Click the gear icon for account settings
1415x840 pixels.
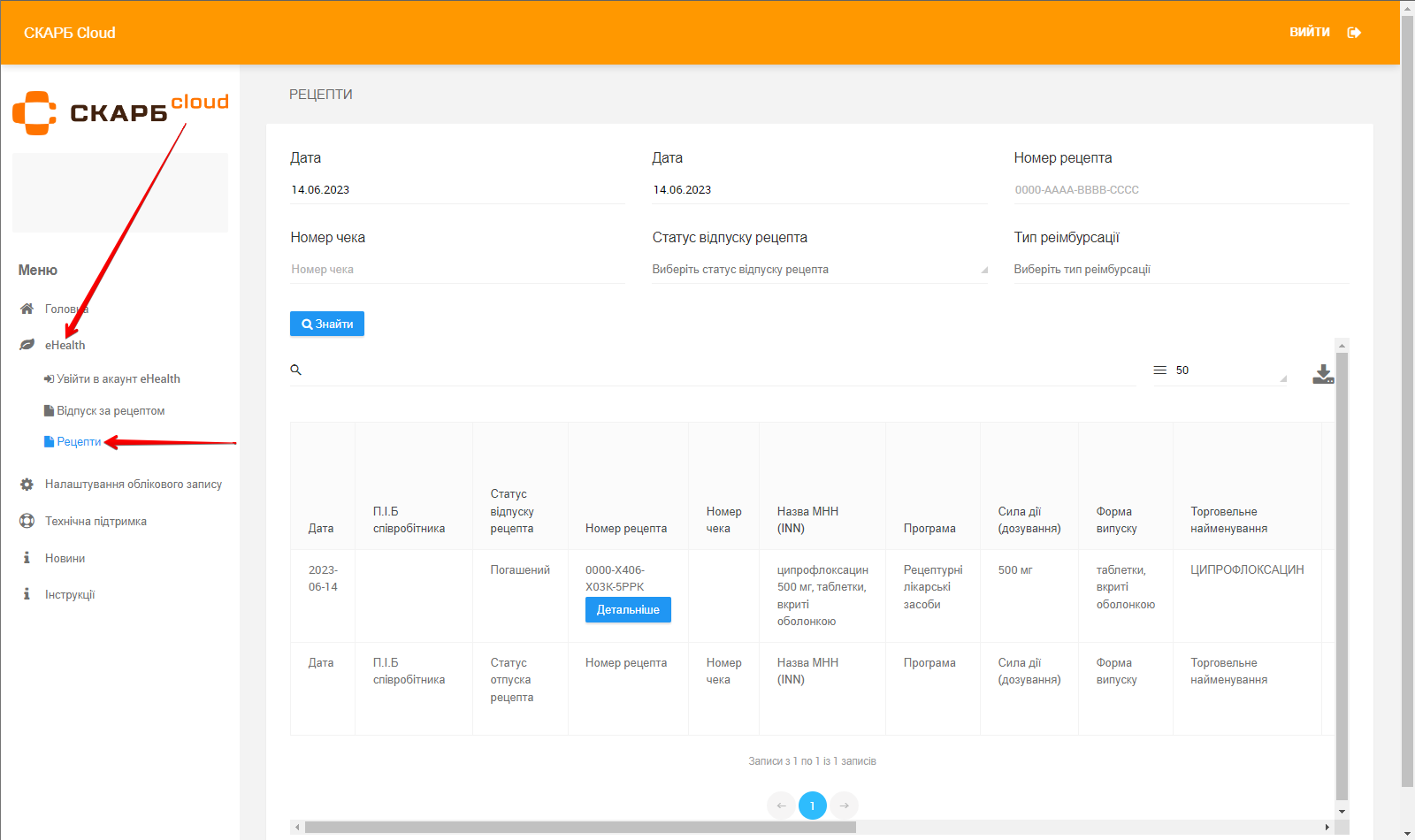27,485
